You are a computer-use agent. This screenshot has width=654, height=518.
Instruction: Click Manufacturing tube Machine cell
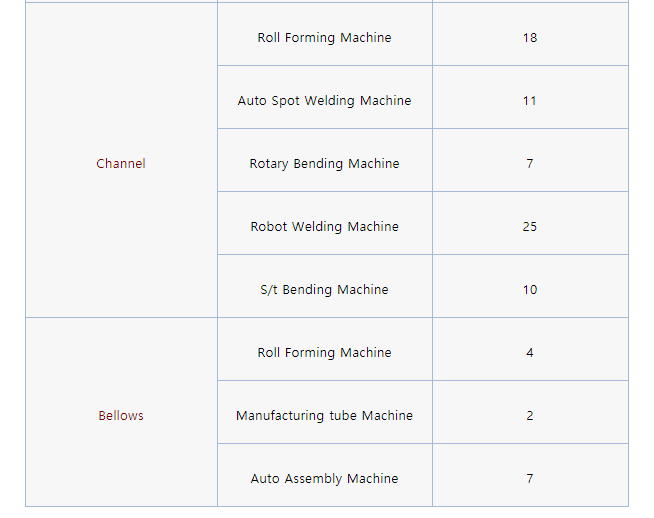click(x=324, y=412)
